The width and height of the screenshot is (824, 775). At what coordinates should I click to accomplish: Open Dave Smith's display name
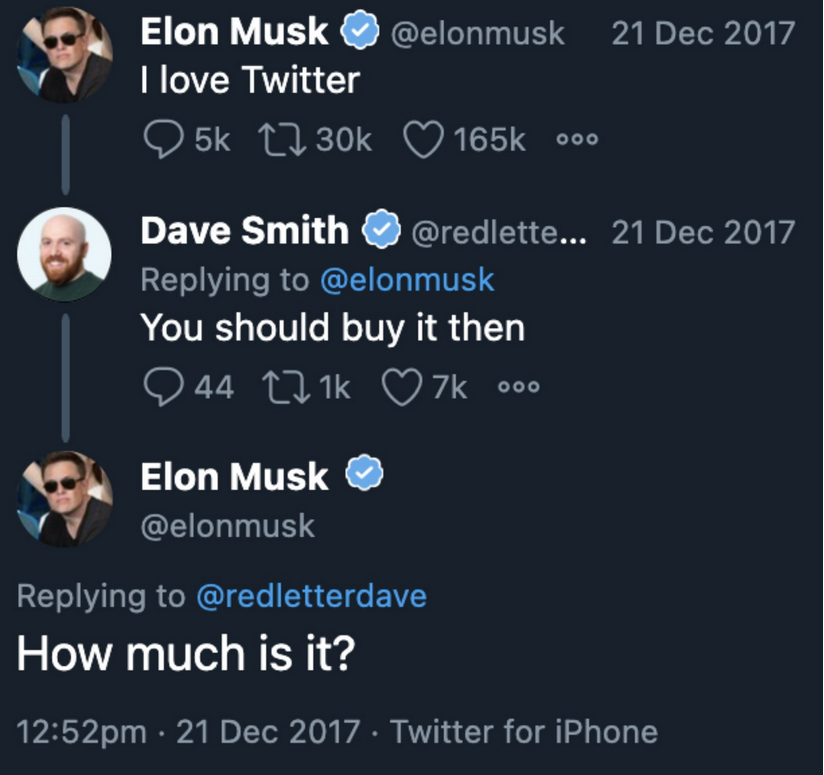tap(244, 231)
